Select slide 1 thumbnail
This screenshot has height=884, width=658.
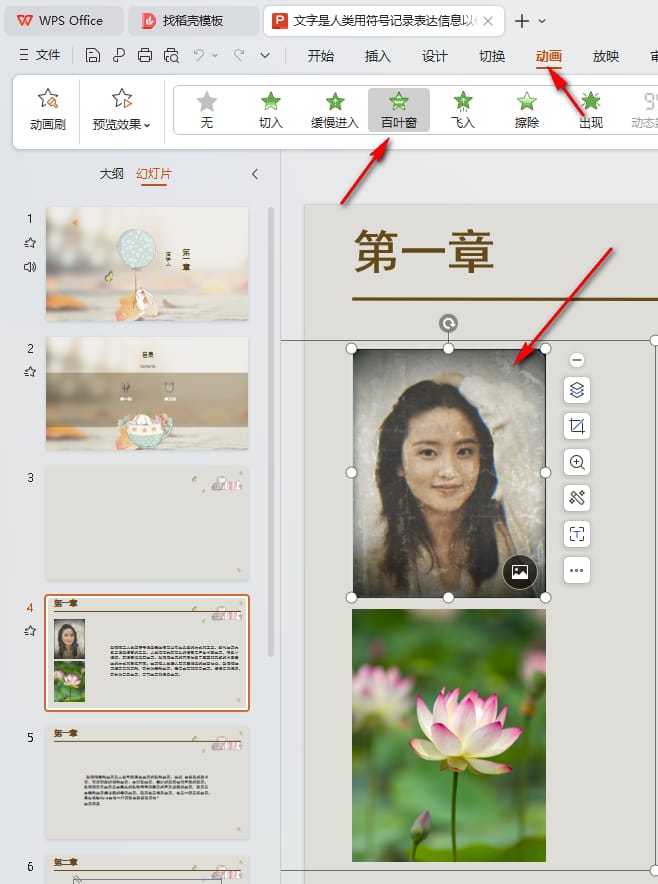(x=147, y=264)
